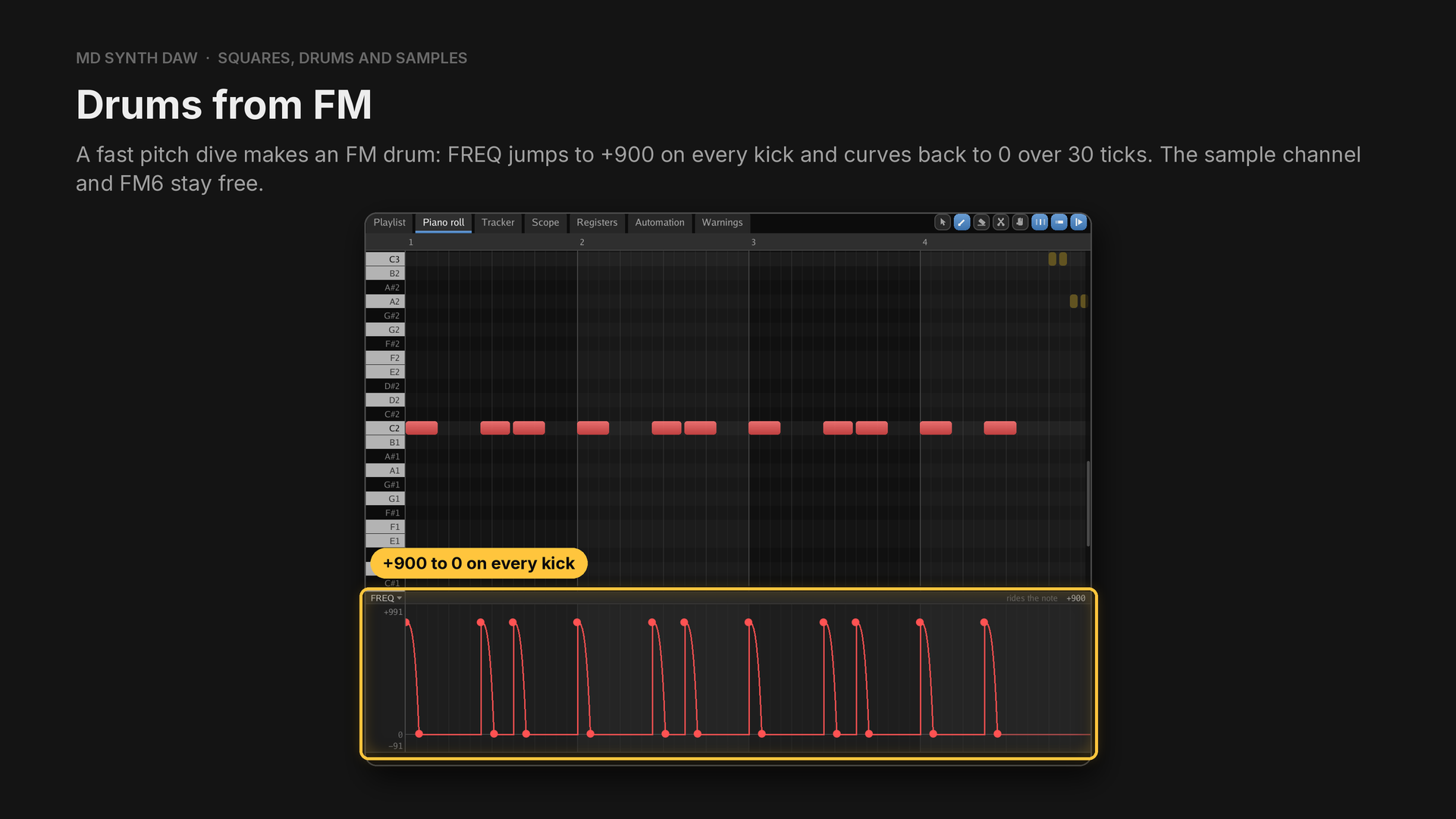Go to the Registers tab

click(x=597, y=222)
